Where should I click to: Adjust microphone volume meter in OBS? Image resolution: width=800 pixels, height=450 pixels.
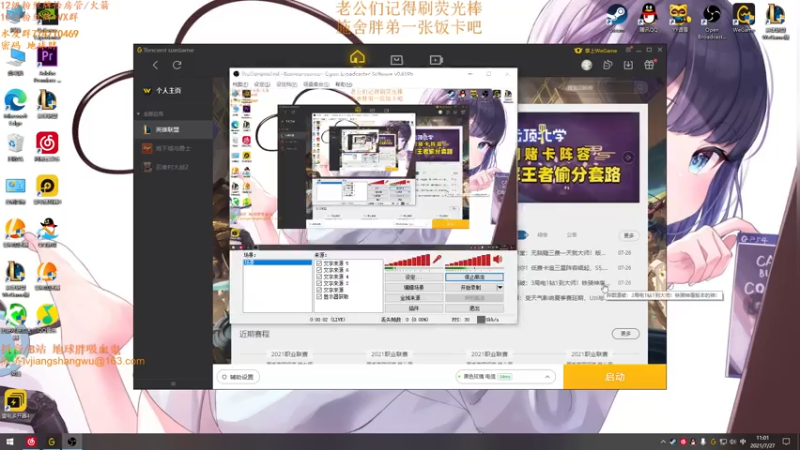[407, 261]
